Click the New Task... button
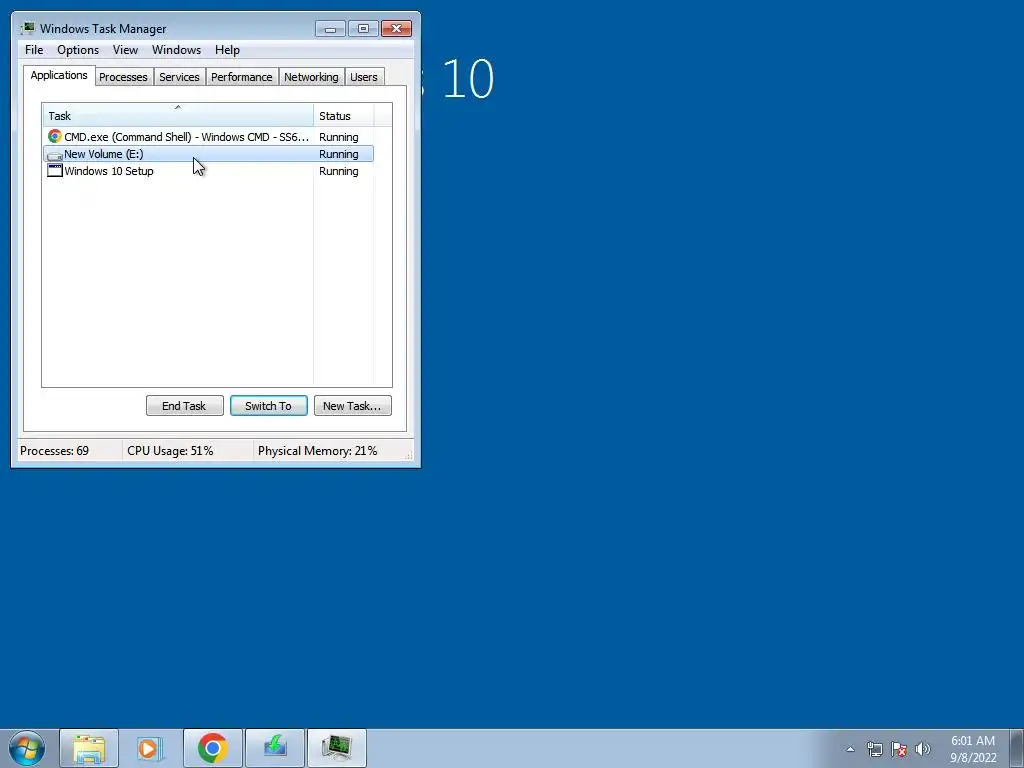The height and width of the screenshot is (768, 1024). [x=352, y=406]
